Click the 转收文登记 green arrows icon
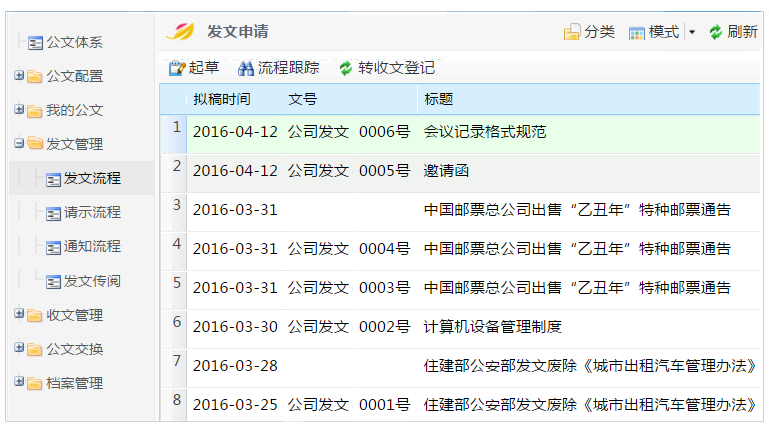Image resolution: width=769 pixels, height=431 pixels. [x=346, y=68]
